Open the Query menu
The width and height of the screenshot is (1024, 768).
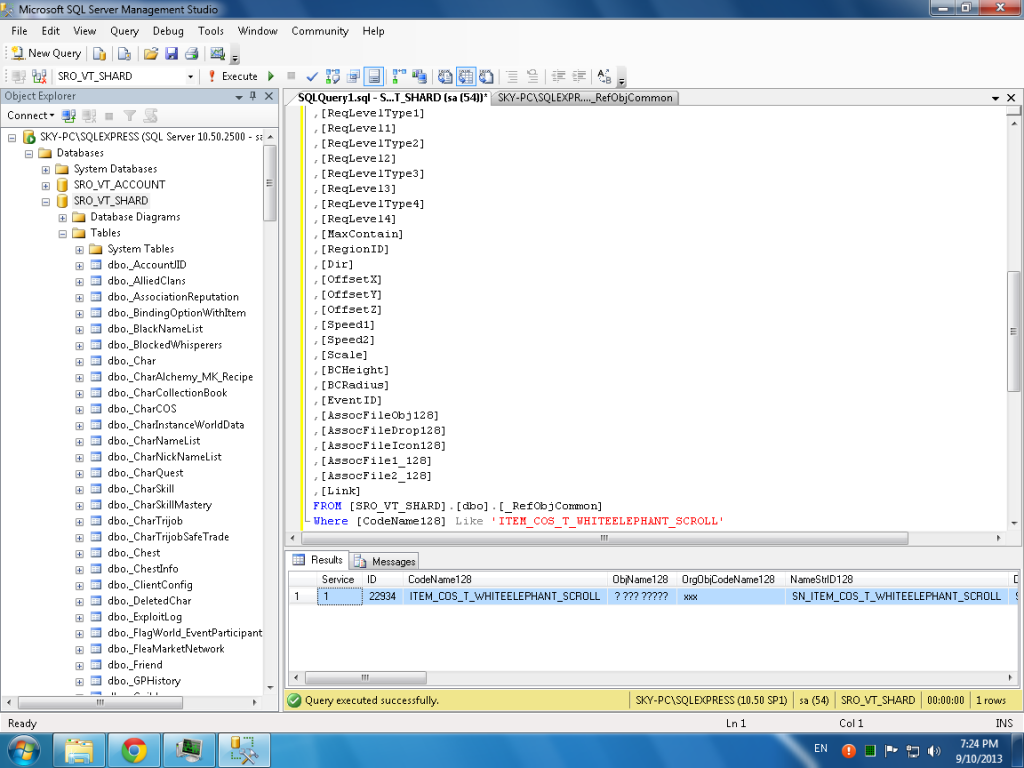pos(124,31)
